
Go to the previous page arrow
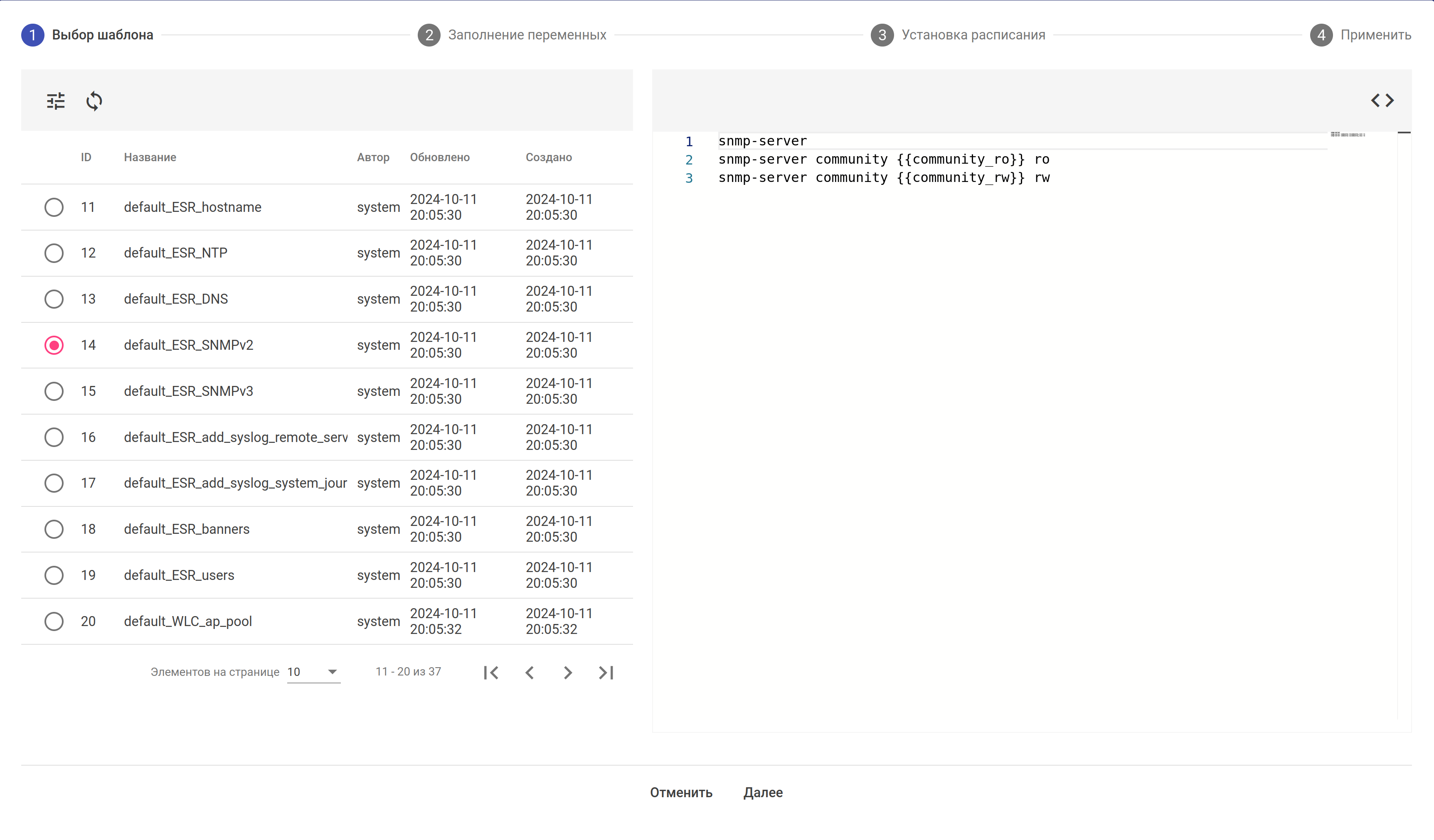pyautogui.click(x=529, y=673)
